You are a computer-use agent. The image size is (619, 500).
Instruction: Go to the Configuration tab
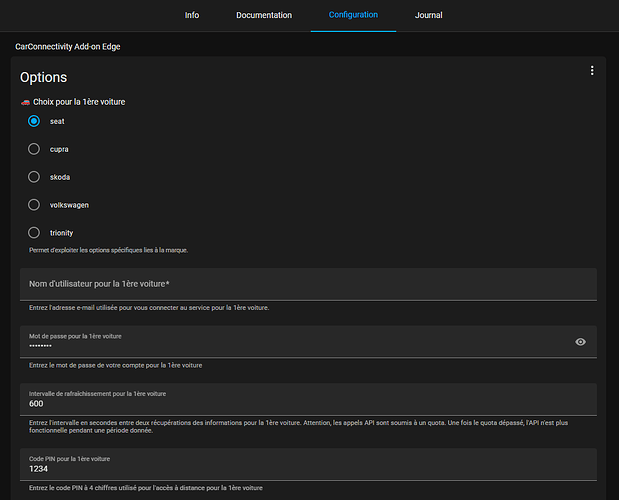pos(353,15)
